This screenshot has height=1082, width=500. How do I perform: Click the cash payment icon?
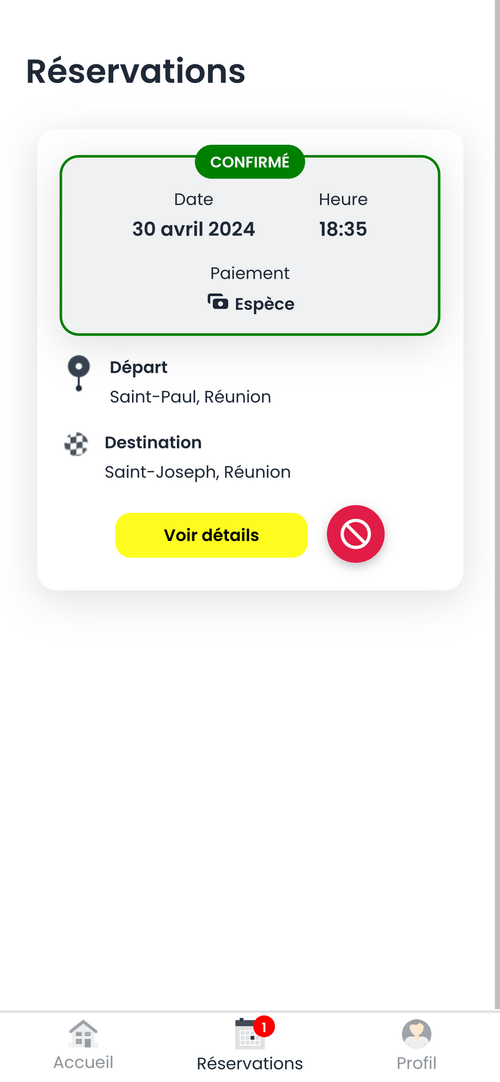(218, 302)
